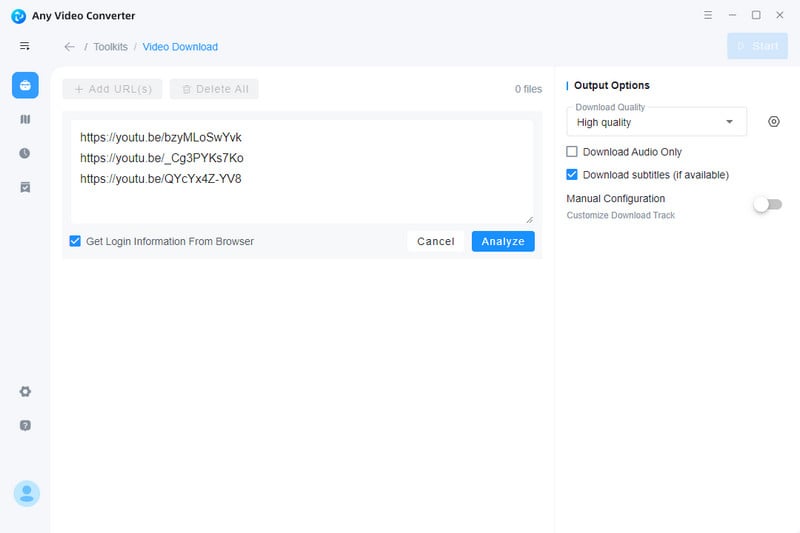Screen dimensions: 800x533
Task: Open the history clock sidebar icon
Action: tap(24, 153)
